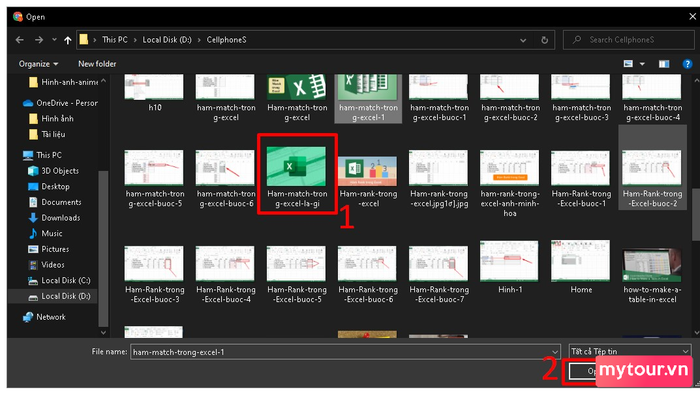The height and width of the screenshot is (396, 700).
Task: Select OneDrive - Personal in sidebar
Action: click(61, 103)
